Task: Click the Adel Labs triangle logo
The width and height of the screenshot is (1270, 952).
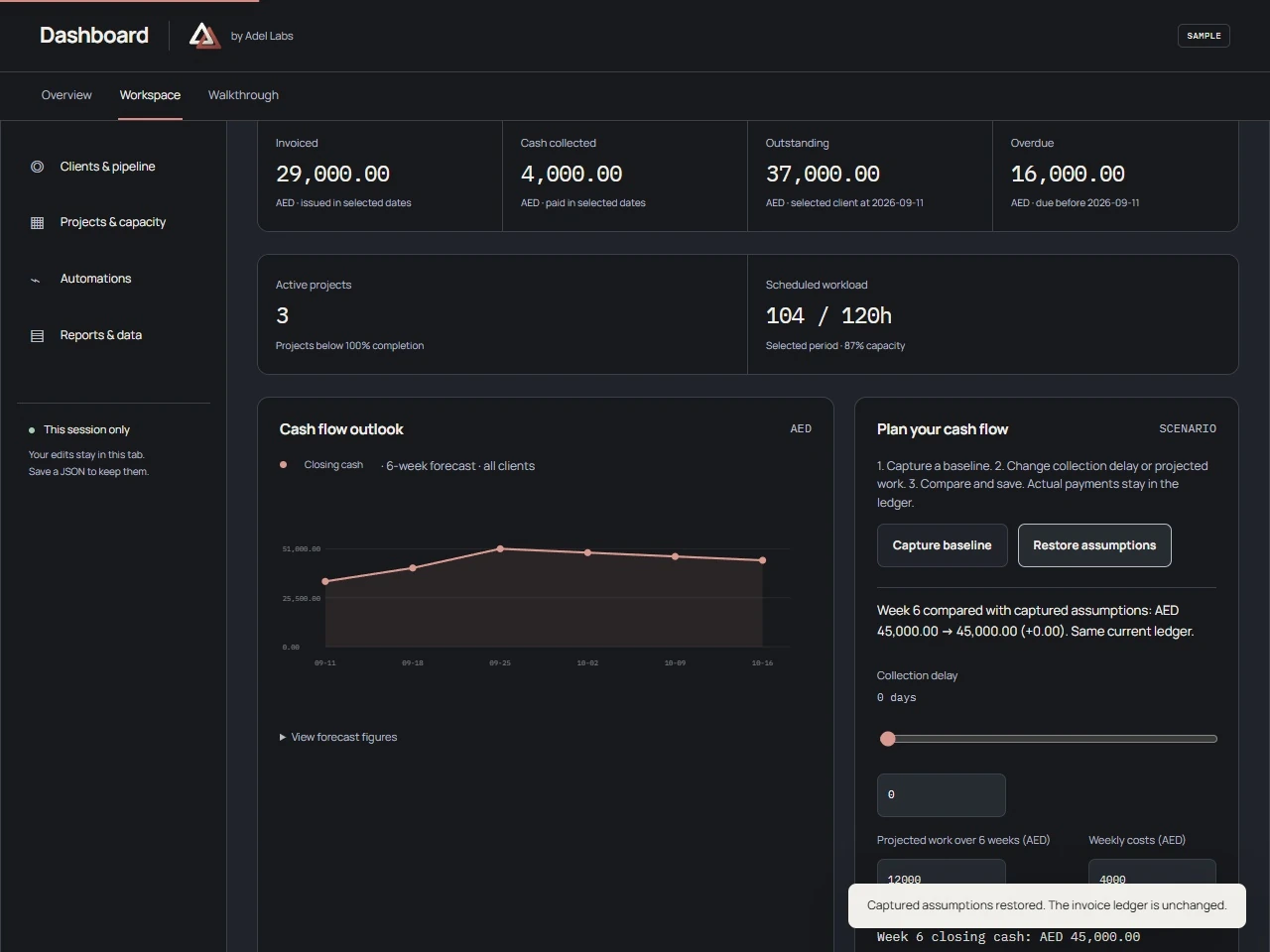Action: 204,36
